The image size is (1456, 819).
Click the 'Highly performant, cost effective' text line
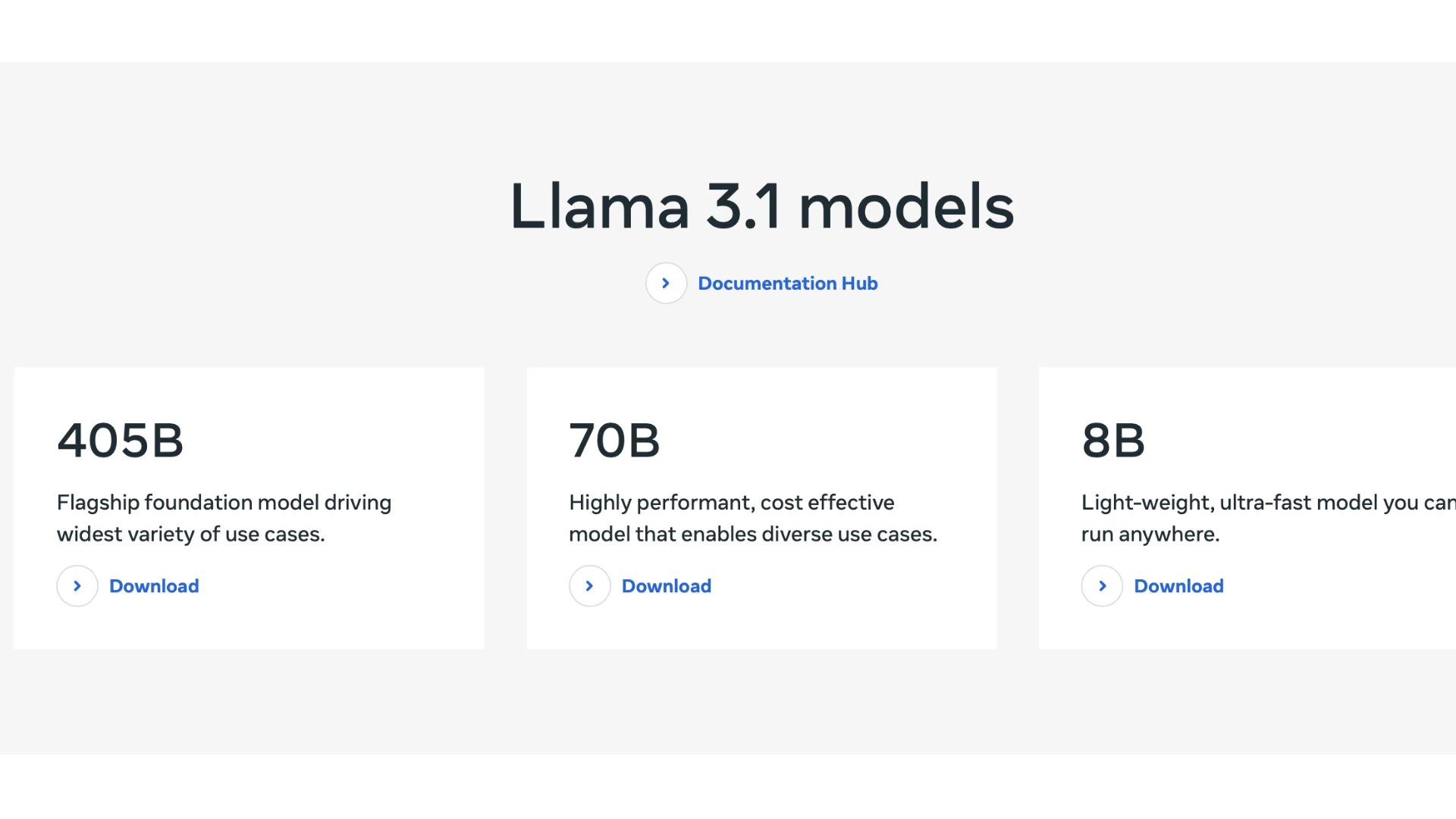click(x=731, y=503)
